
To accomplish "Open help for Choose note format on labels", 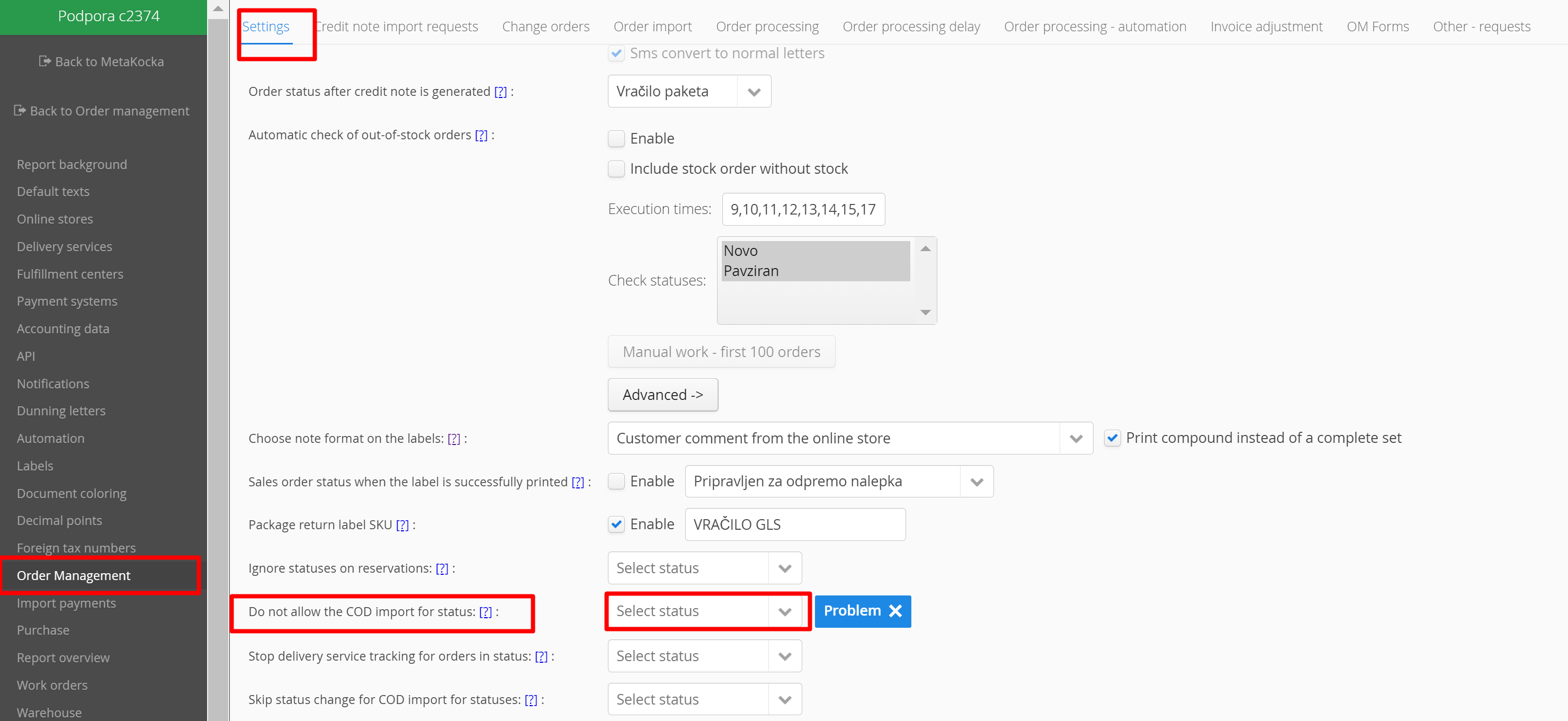I will pos(453,439).
